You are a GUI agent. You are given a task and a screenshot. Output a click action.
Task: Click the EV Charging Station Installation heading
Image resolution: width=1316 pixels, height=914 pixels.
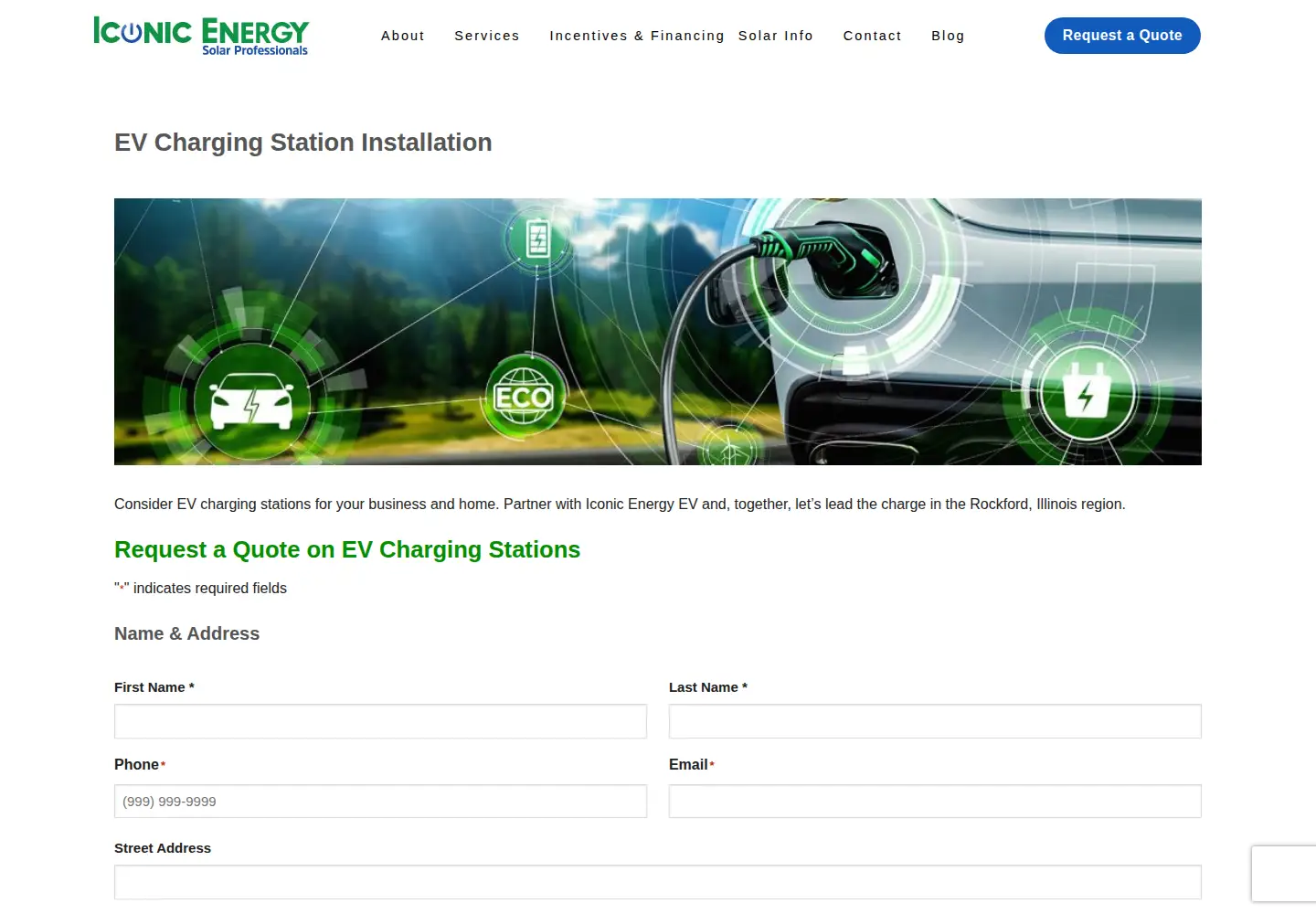point(303,143)
